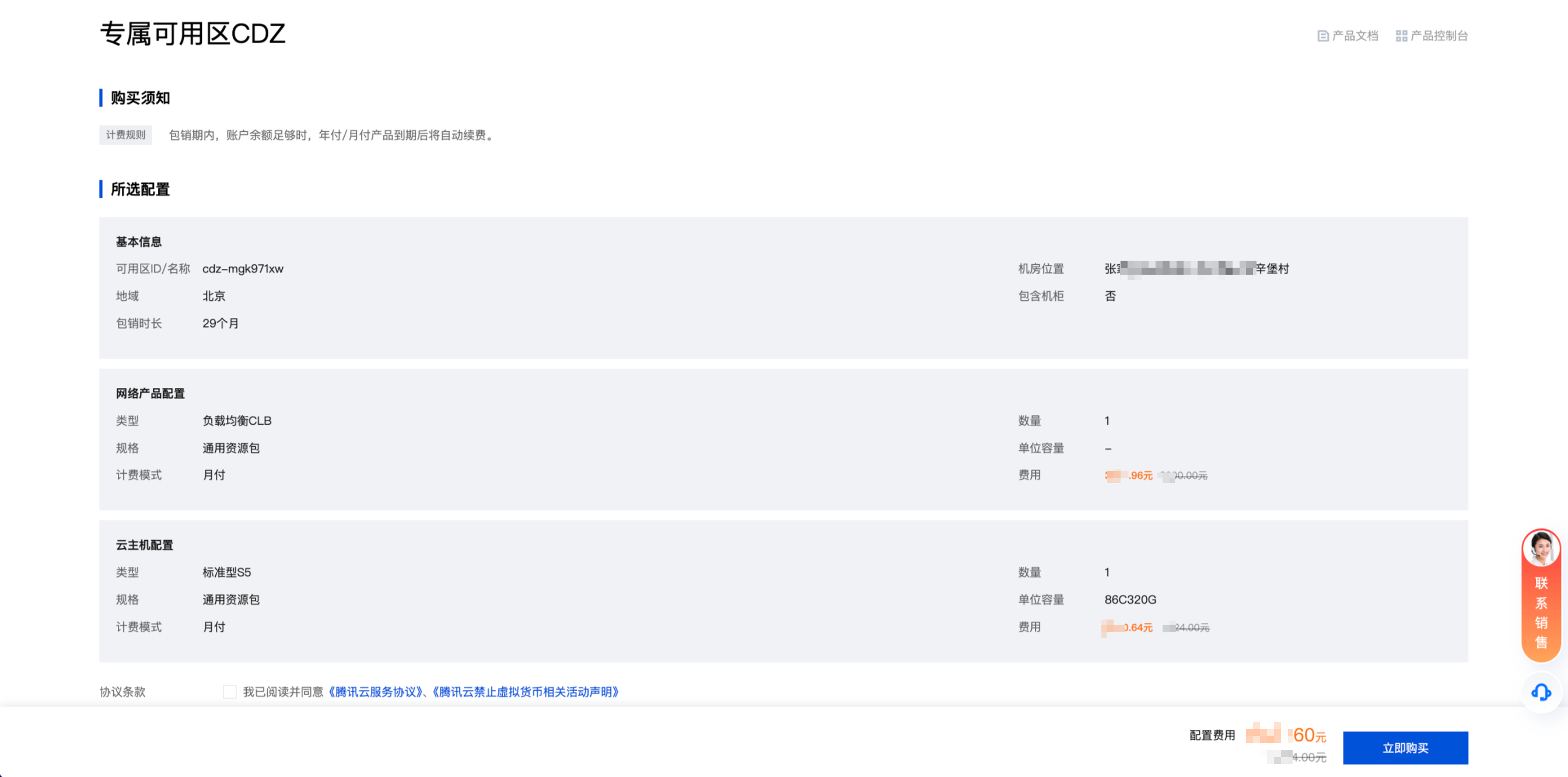Image resolution: width=1568 pixels, height=777 pixels.
Task: Click the 标准型S5 instance type value
Action: pyautogui.click(x=226, y=572)
